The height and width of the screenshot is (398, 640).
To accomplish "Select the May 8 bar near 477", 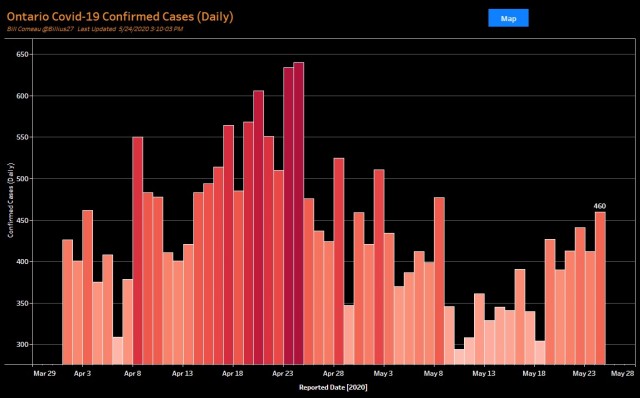I will point(439,281).
